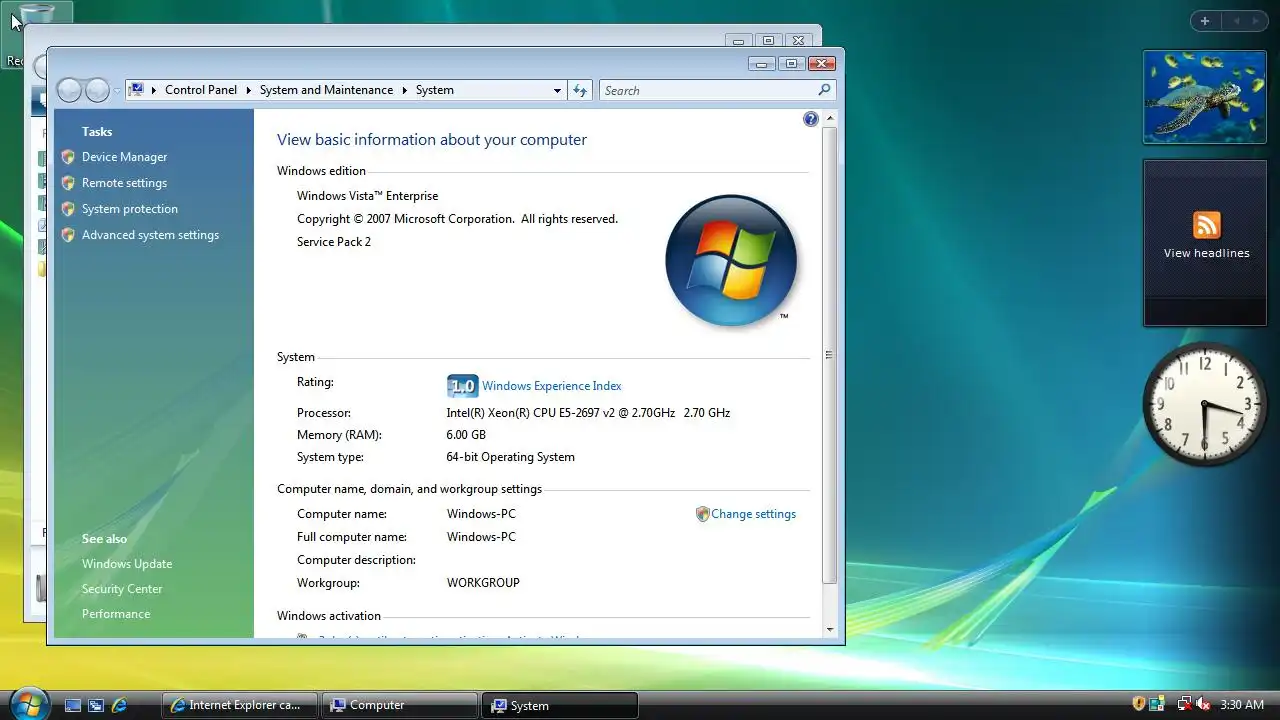Open the Windows Experience Index link
1280x720 pixels.
coord(551,386)
